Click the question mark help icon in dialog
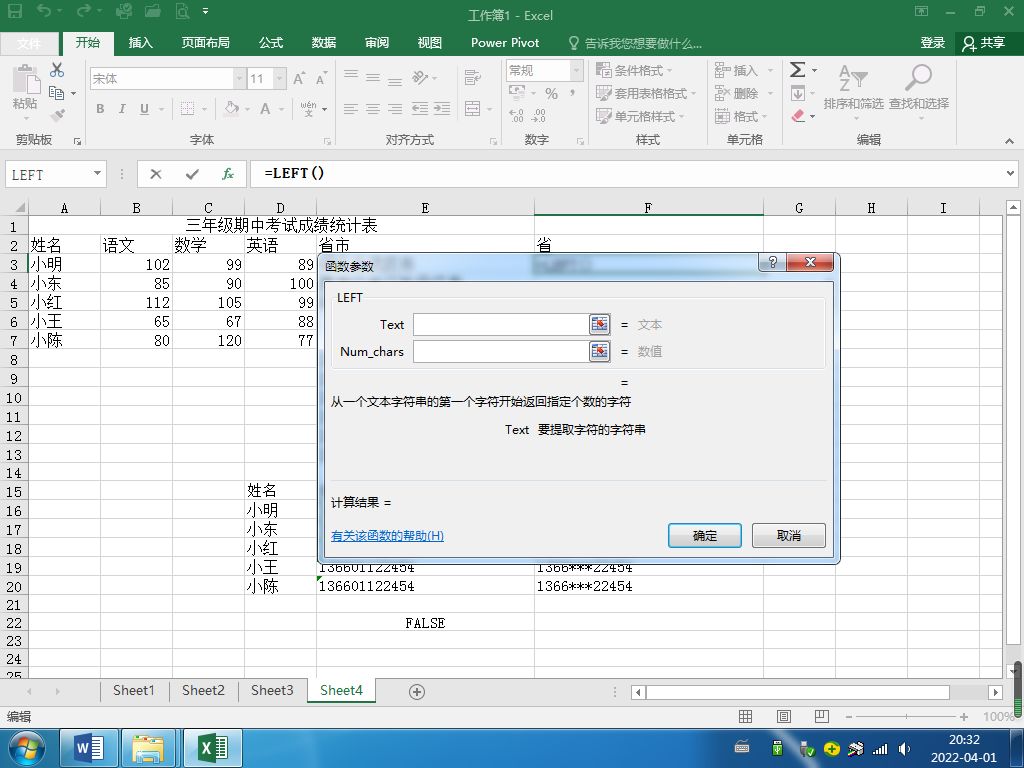The height and width of the screenshot is (768, 1024). 771,262
